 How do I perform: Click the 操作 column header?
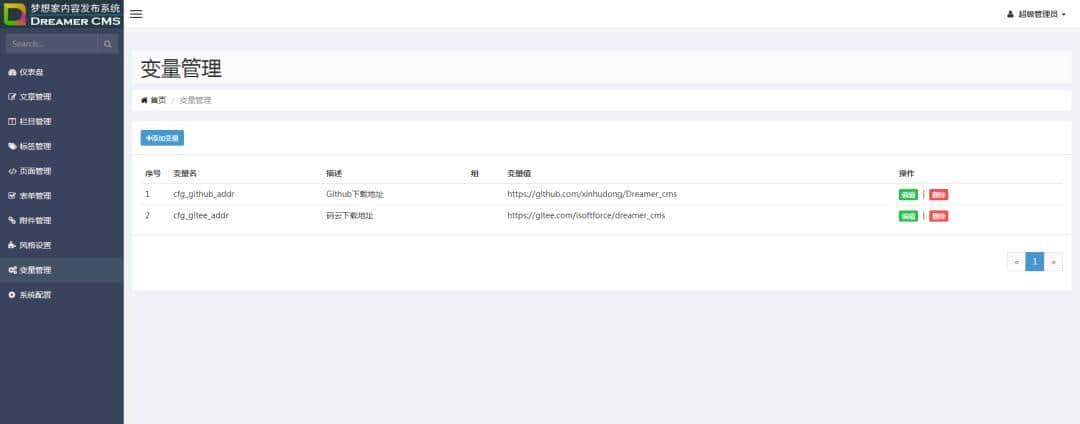click(907, 173)
